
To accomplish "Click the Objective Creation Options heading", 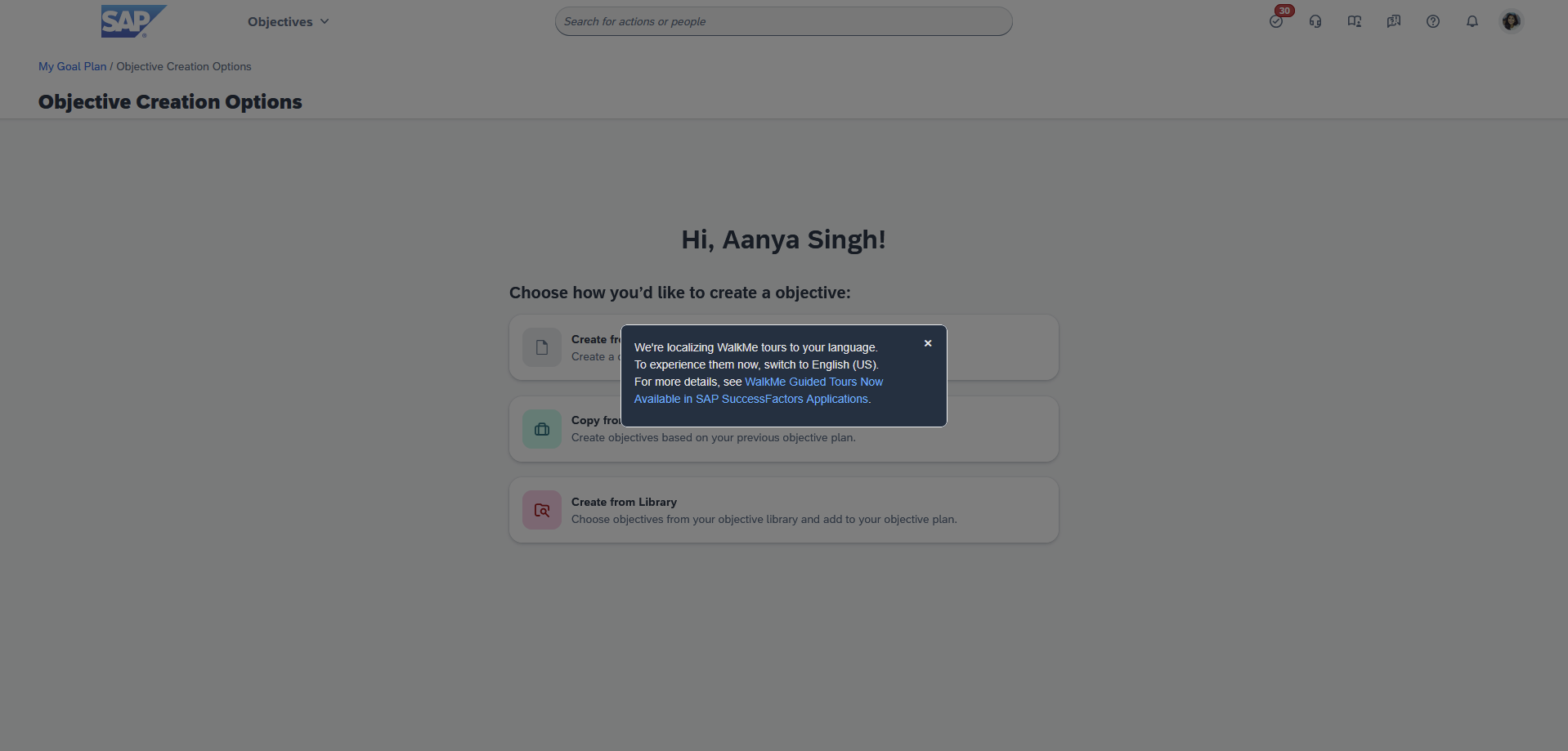I will tap(170, 101).
